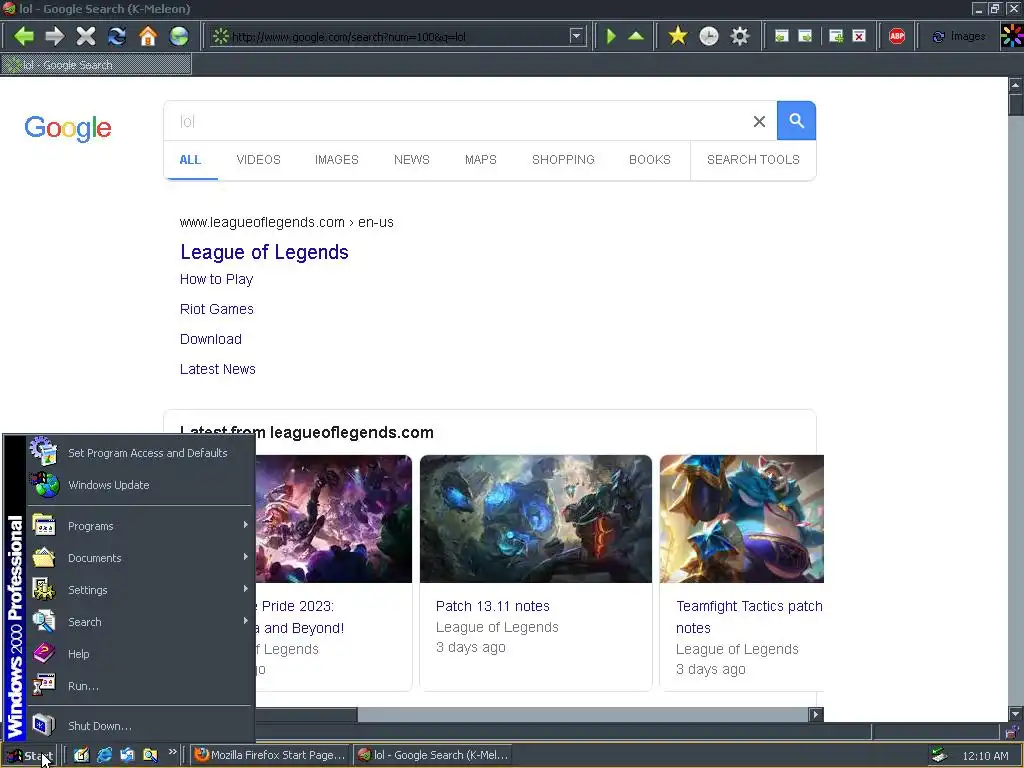
Task: Toggle the Images button in the toolbar
Action: (959, 37)
